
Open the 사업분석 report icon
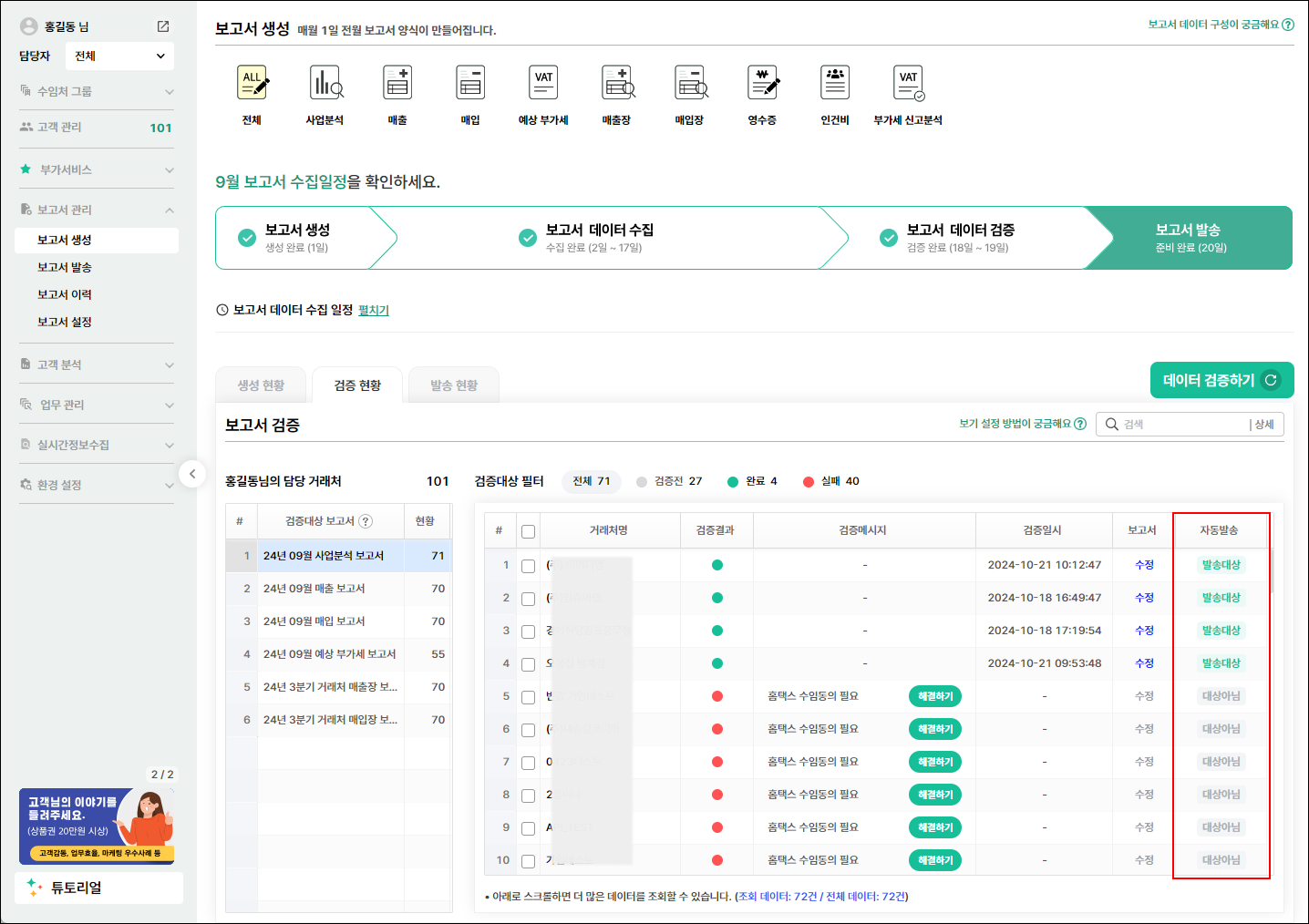[x=325, y=84]
